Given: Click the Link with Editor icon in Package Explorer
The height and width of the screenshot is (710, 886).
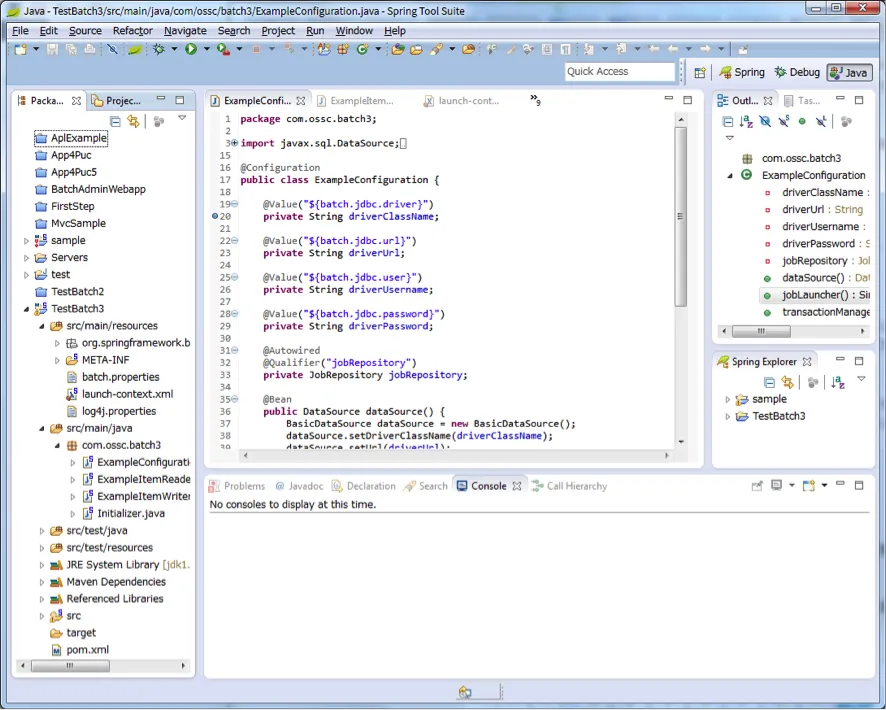Looking at the screenshot, I should [x=133, y=120].
